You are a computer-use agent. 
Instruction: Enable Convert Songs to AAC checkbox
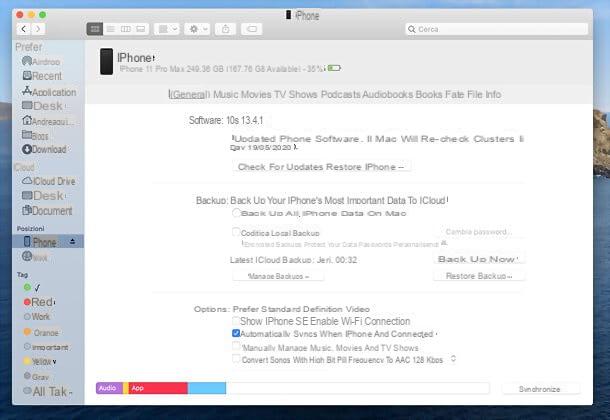(236, 358)
